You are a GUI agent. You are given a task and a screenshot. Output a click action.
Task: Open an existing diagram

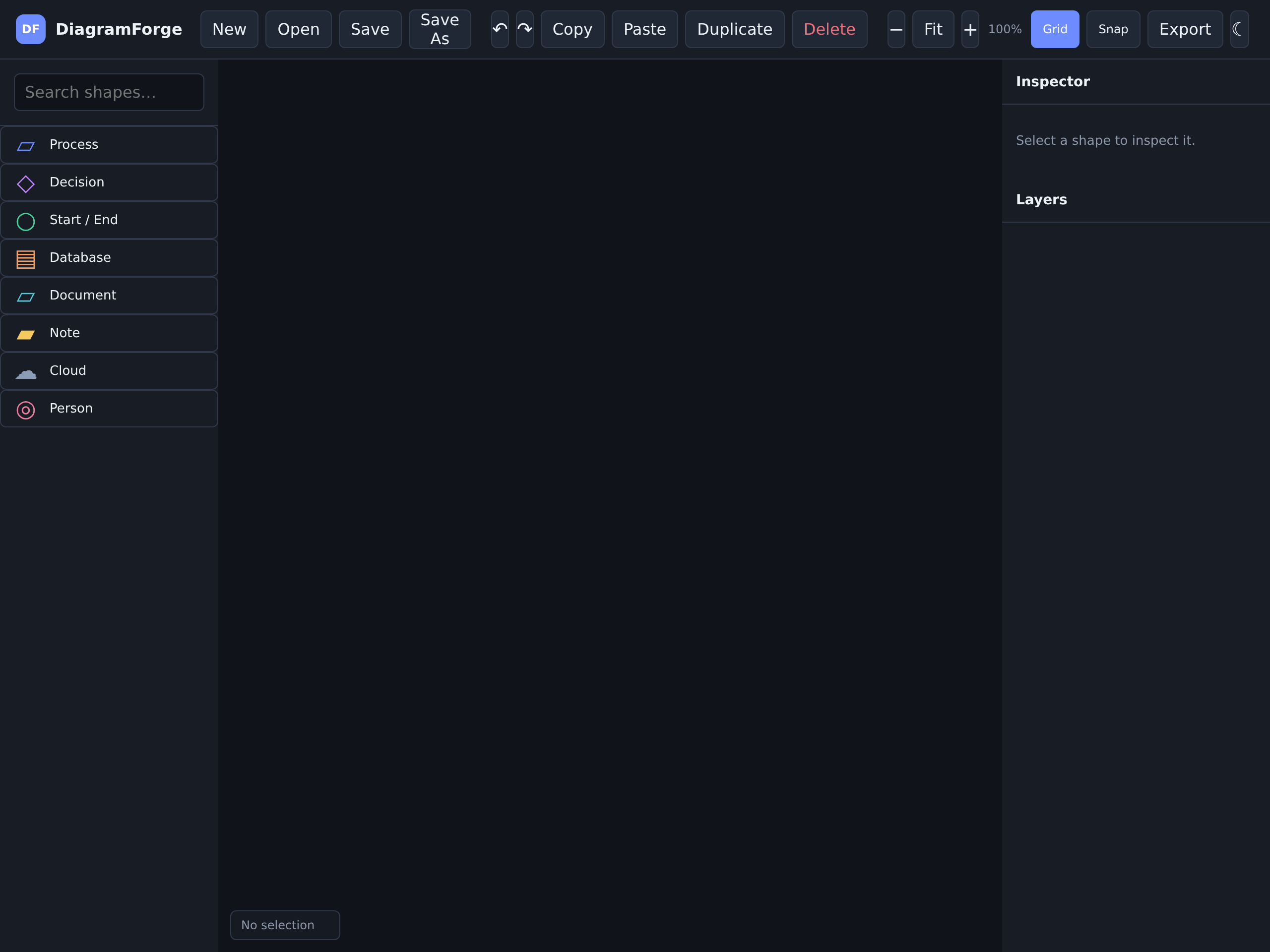pos(298,29)
